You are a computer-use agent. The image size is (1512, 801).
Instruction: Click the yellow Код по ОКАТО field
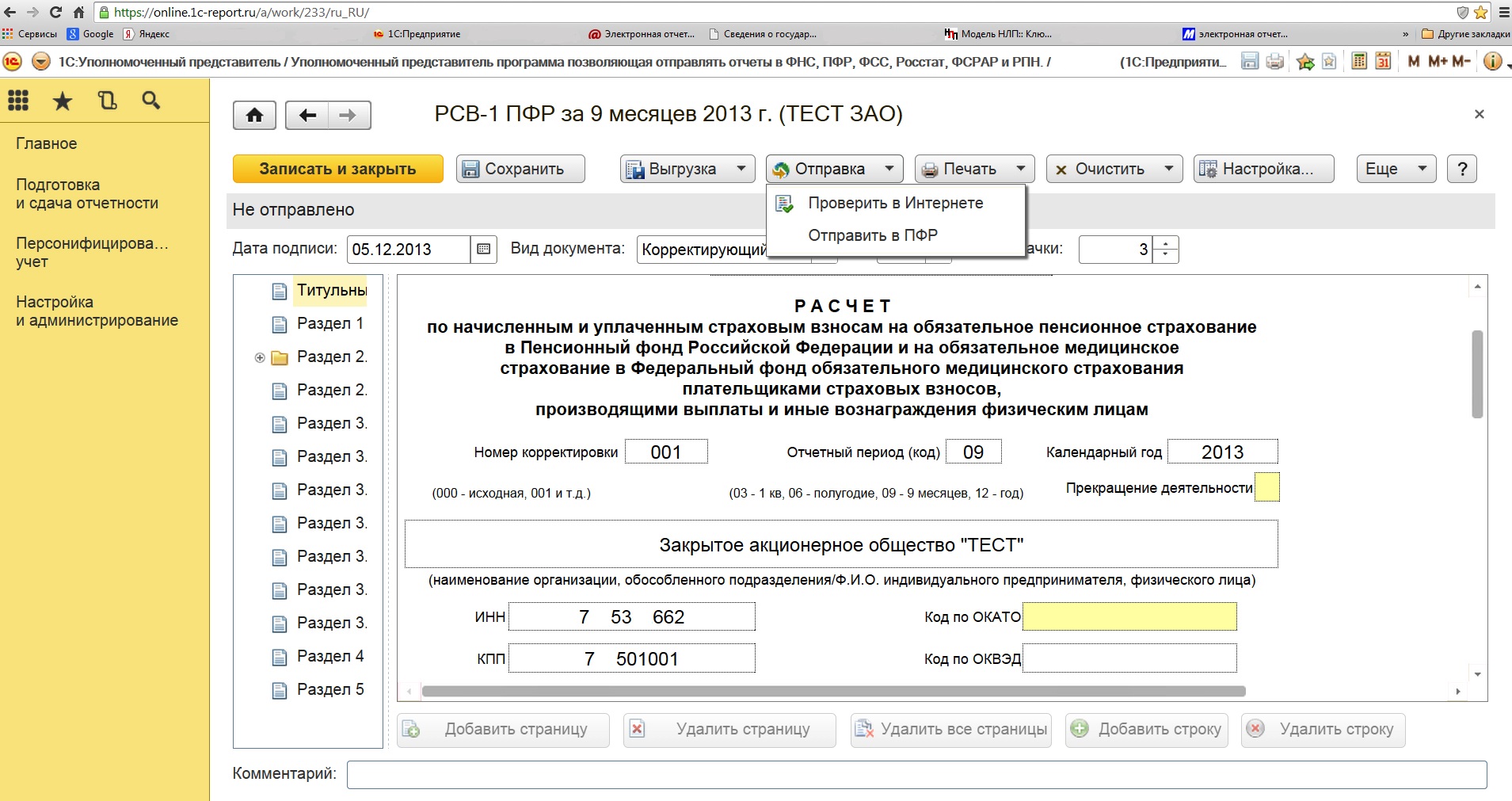[x=1129, y=616]
